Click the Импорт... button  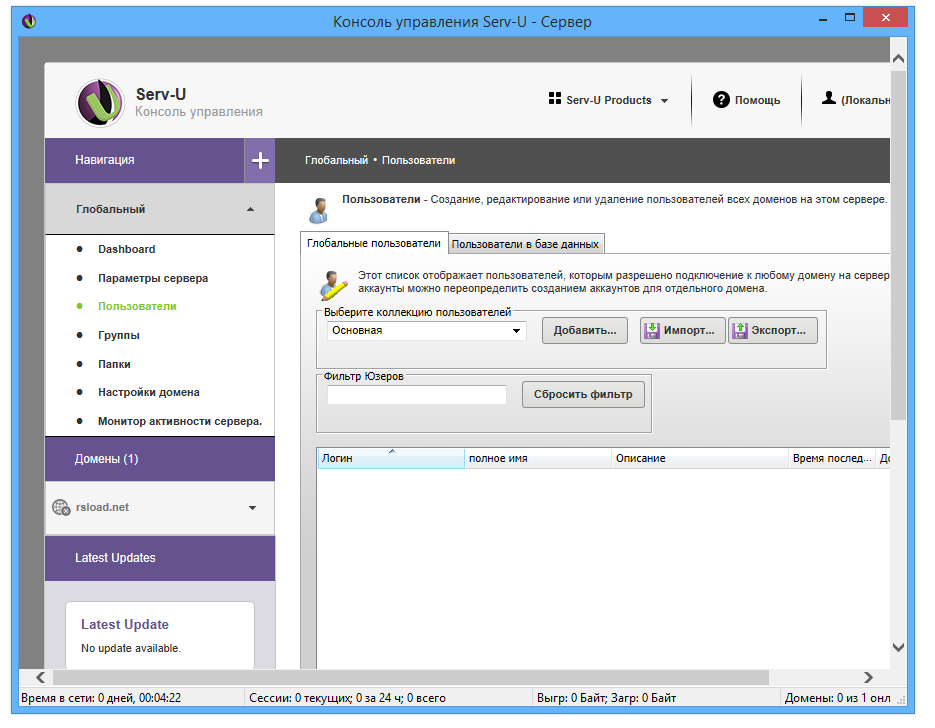coord(683,330)
